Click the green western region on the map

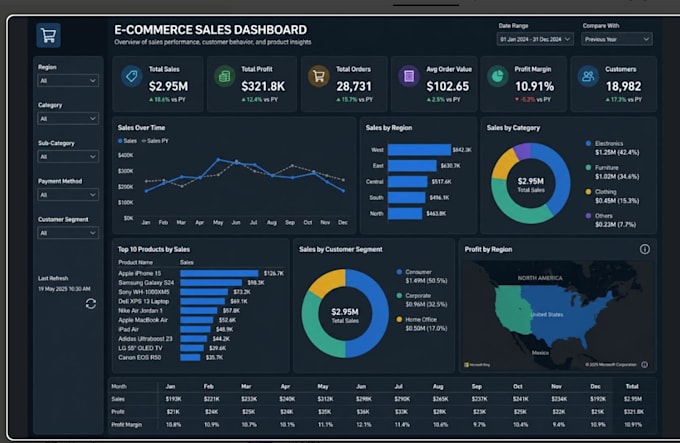click(x=512, y=310)
